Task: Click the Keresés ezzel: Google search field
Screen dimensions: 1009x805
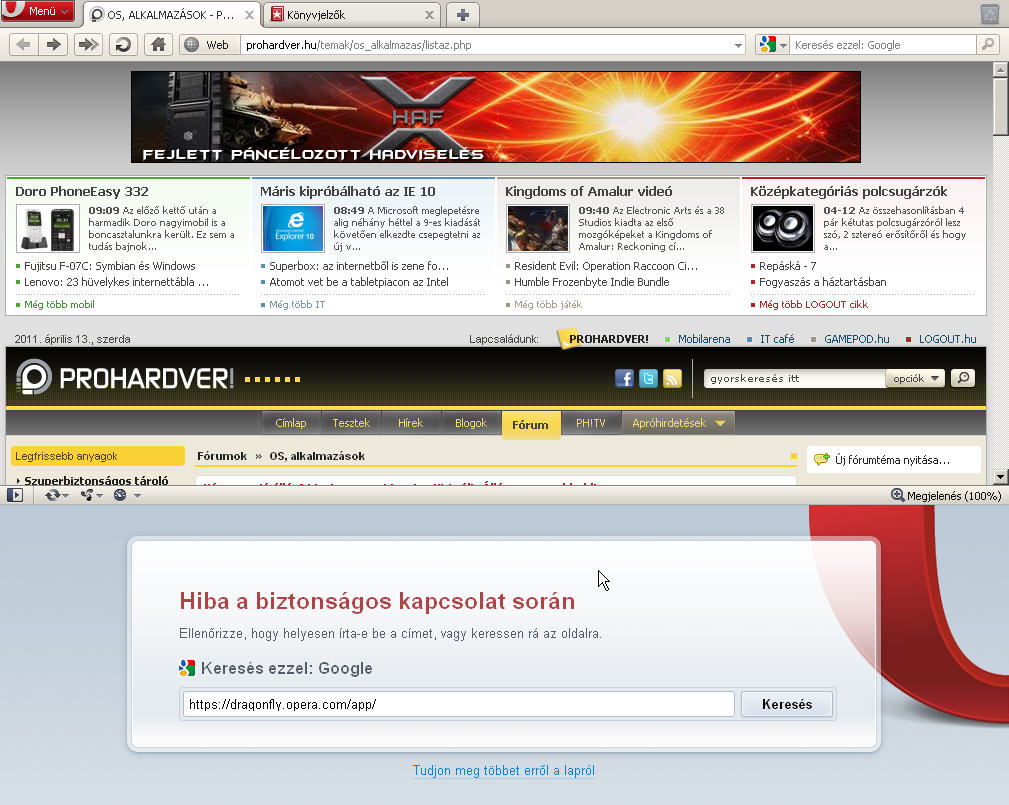Action: [x=883, y=45]
